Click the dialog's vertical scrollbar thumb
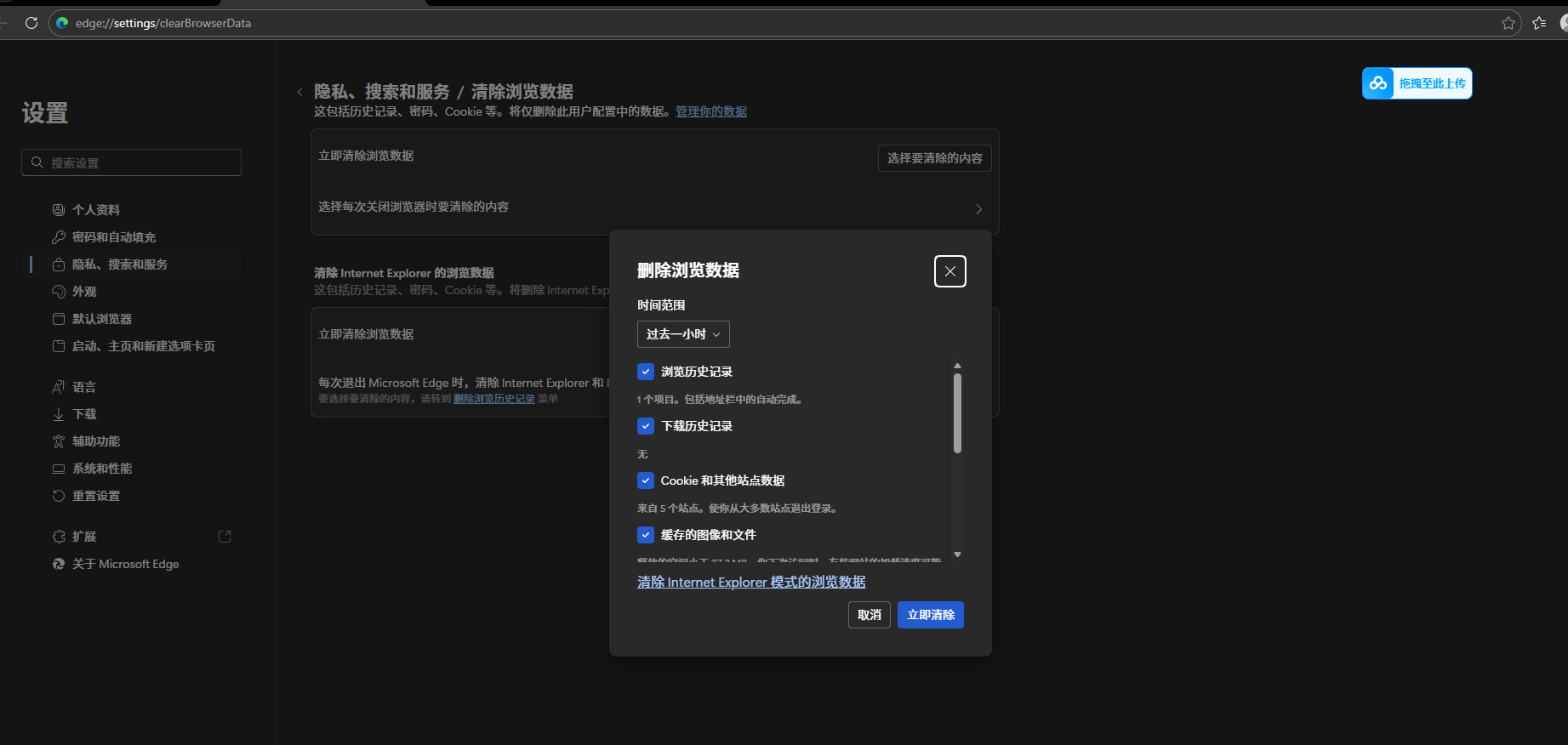 pos(957,413)
